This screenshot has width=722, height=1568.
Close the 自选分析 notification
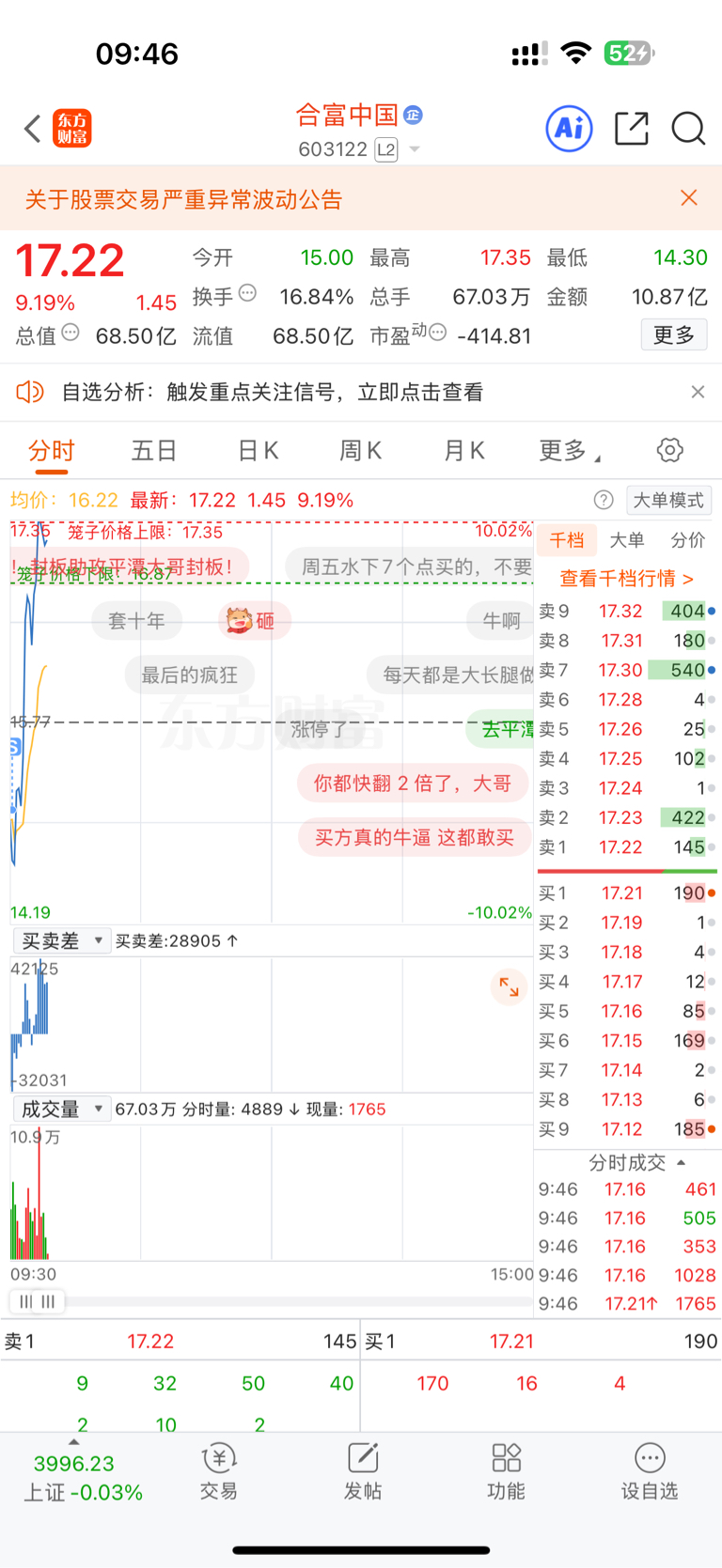pos(698,392)
